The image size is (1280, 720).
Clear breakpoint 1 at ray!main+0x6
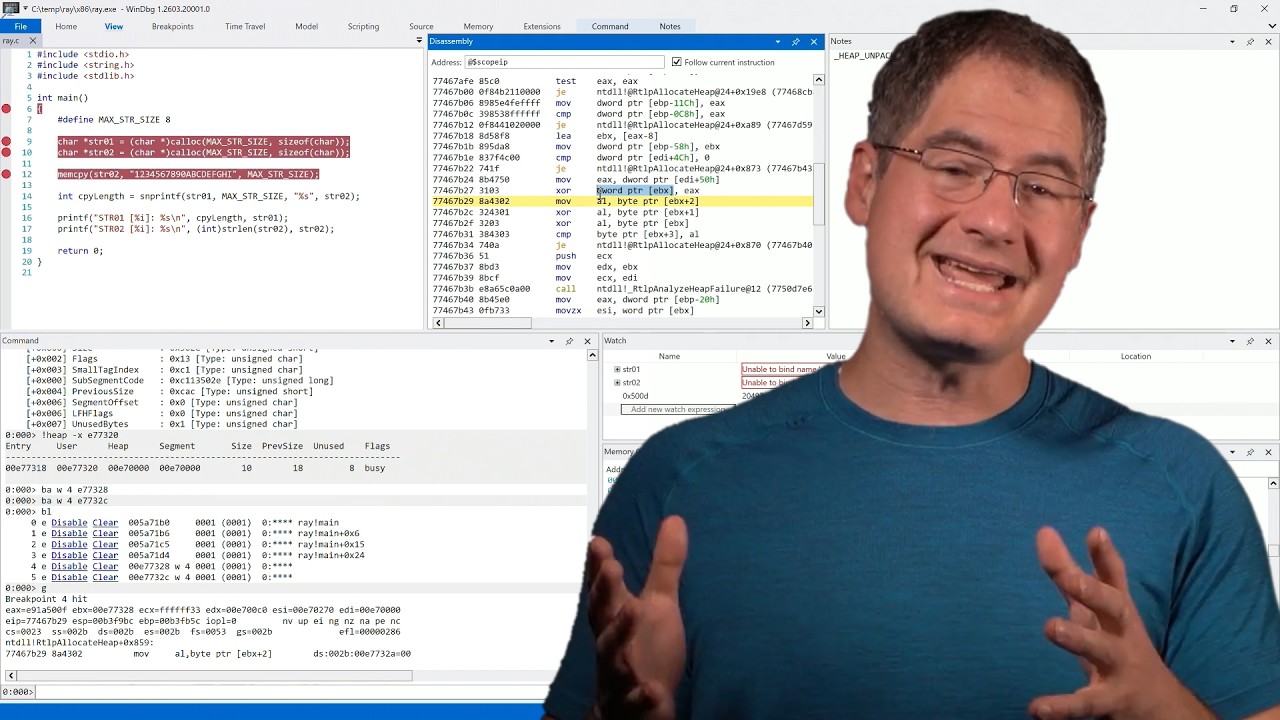tap(105, 534)
